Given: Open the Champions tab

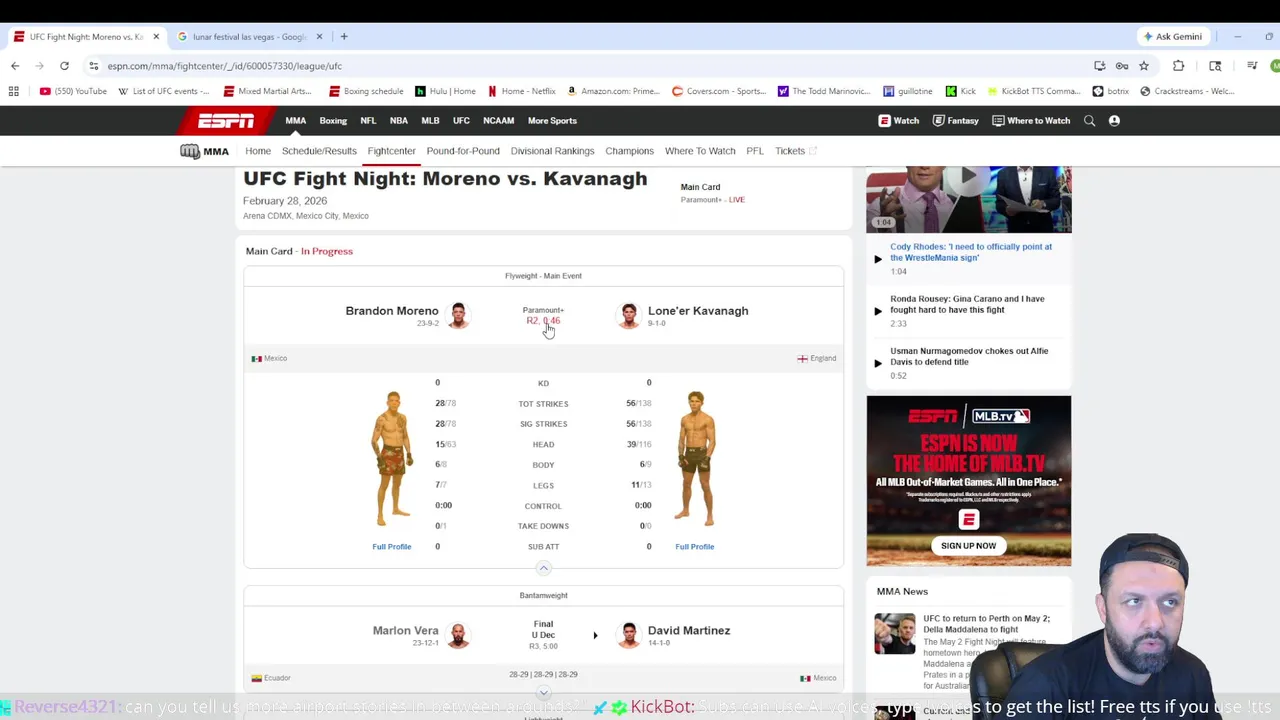Looking at the screenshot, I should coord(629,151).
